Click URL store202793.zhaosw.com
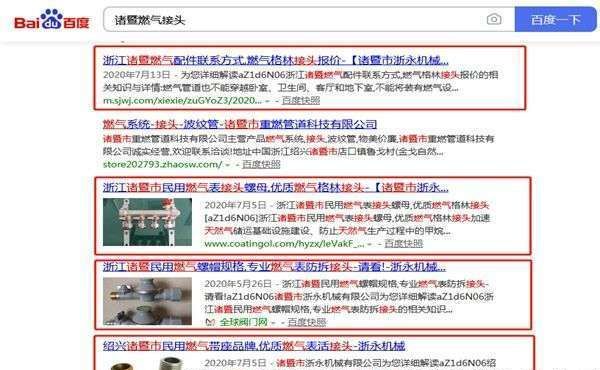 (162, 164)
